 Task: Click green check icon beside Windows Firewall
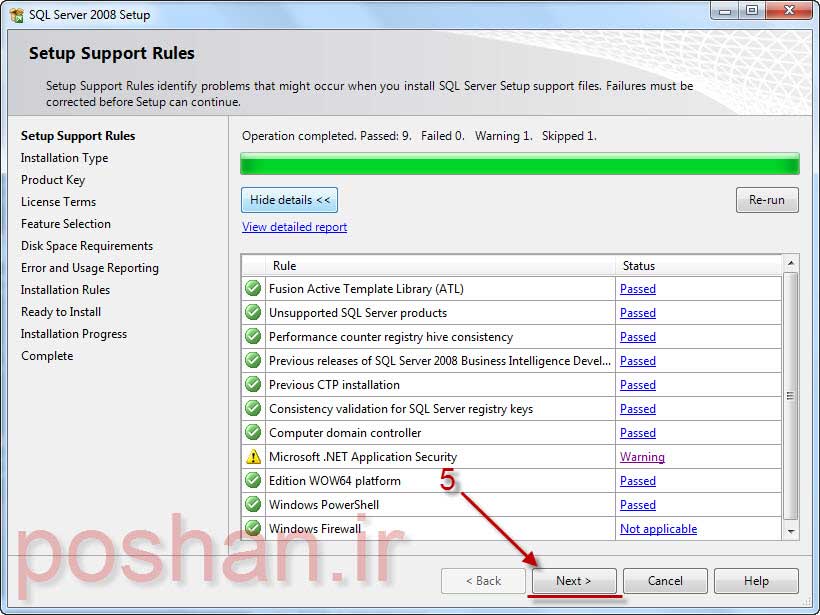pos(253,529)
